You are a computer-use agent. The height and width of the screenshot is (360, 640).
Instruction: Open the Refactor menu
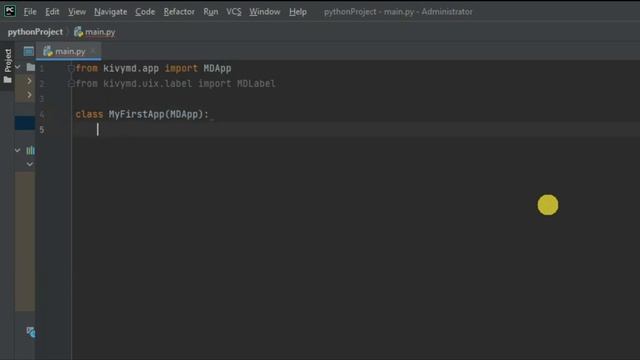179,12
